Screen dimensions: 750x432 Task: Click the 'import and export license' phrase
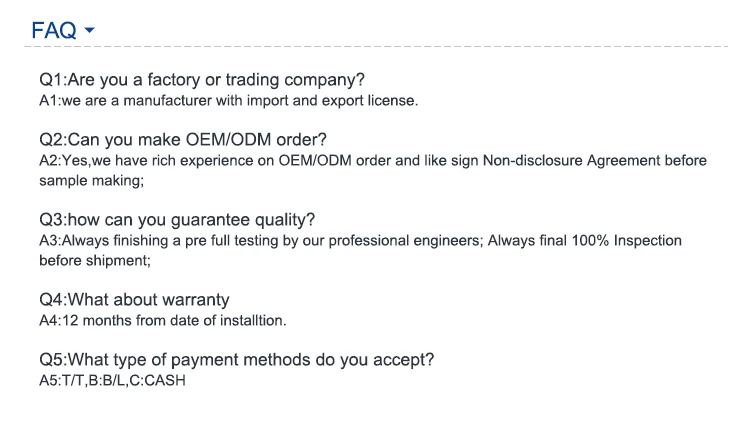click(x=336, y=100)
